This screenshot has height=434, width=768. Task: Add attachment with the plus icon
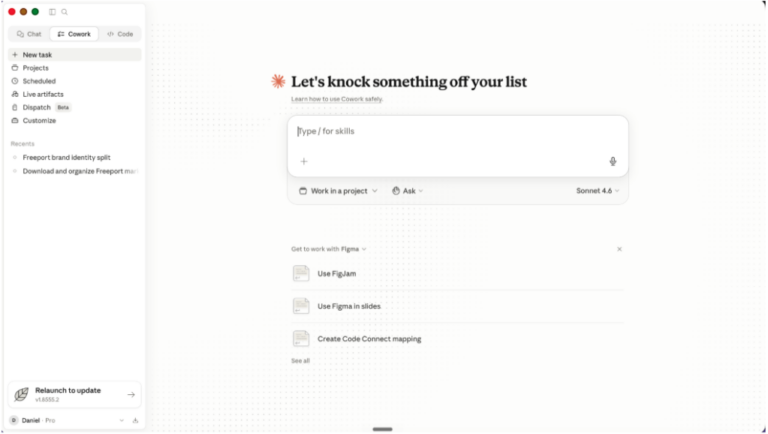(304, 161)
